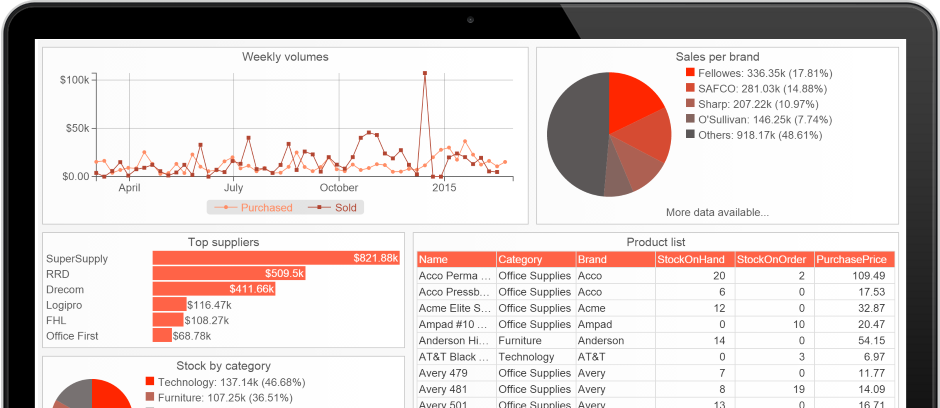Click the Others dark gray legend swatch
The width and height of the screenshot is (940, 408).
click(690, 135)
